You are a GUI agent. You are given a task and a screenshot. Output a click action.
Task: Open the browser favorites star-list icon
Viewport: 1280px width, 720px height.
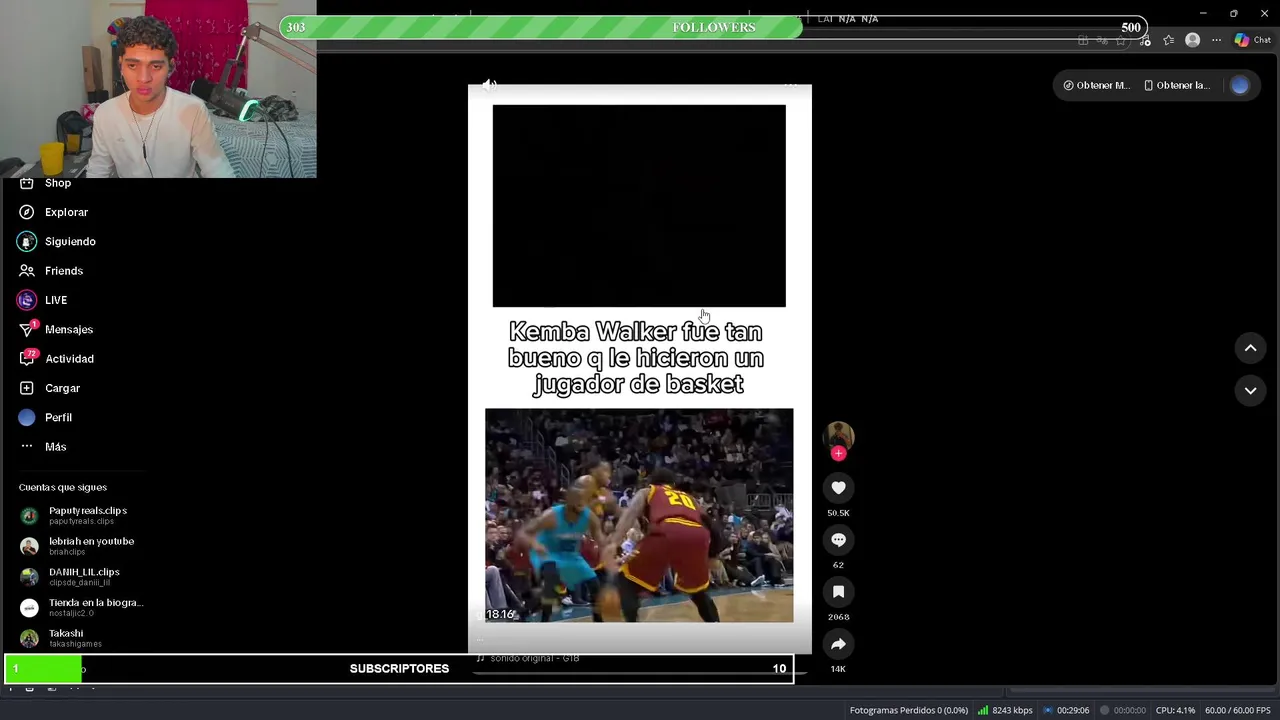[x=1168, y=40]
